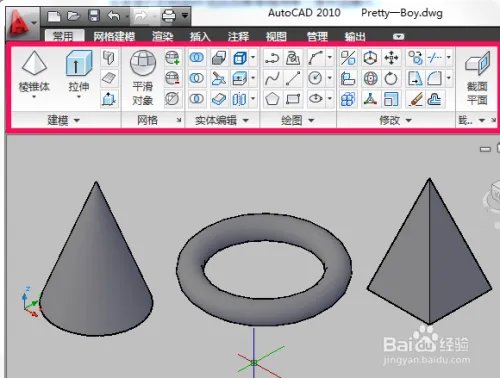Viewport: 500px width, 378px height.
Task: Click the Copy tool icon
Action: tap(415, 58)
